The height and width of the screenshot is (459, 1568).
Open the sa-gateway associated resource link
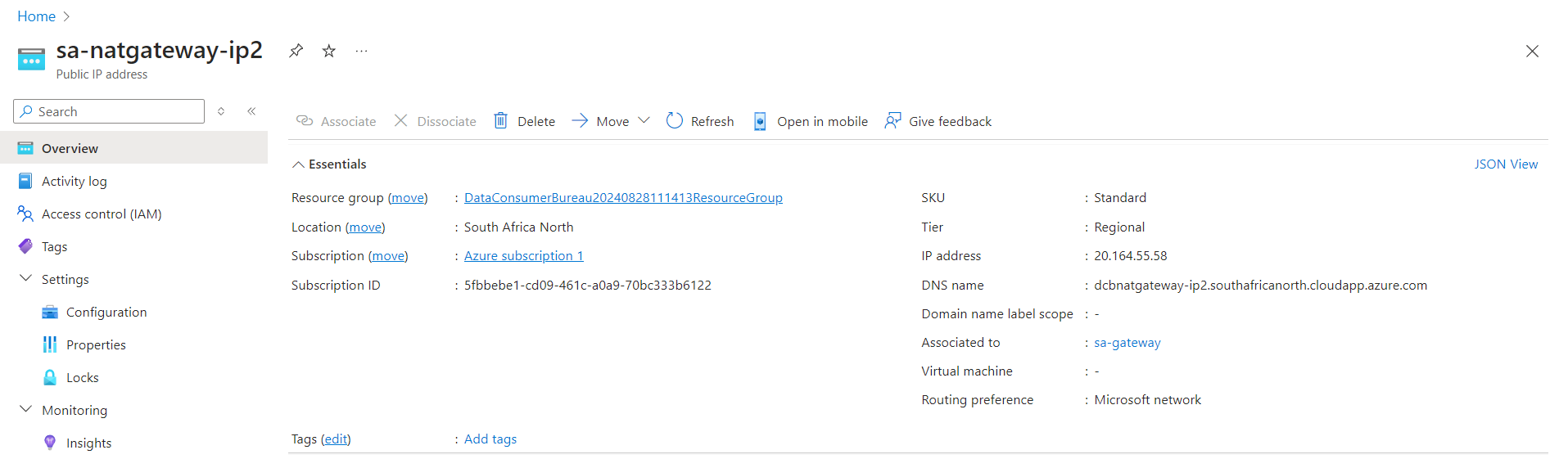pos(1127,343)
